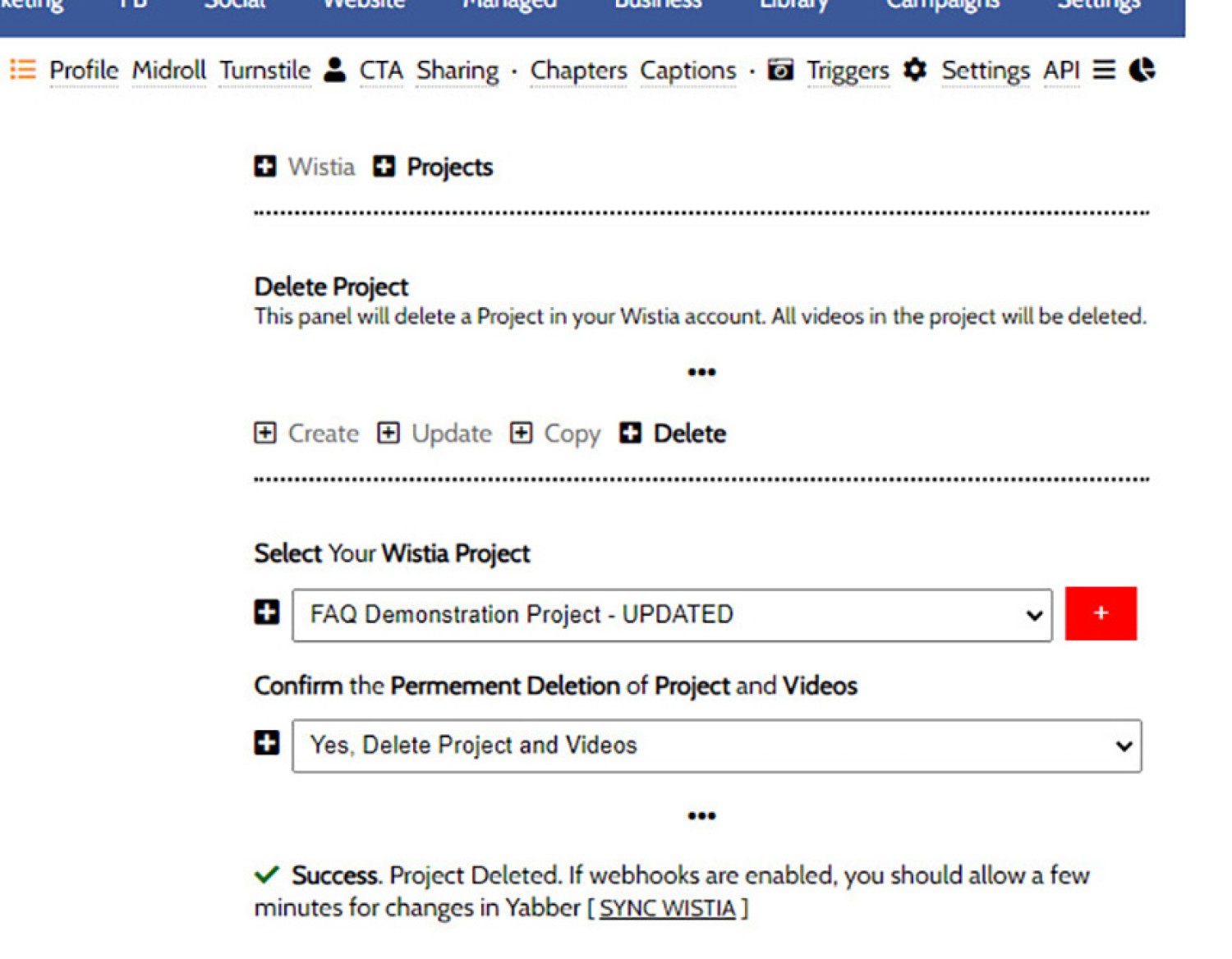Viewport: 1232px width, 959px height.
Task: Open the Captions menu item
Action: tap(688, 71)
